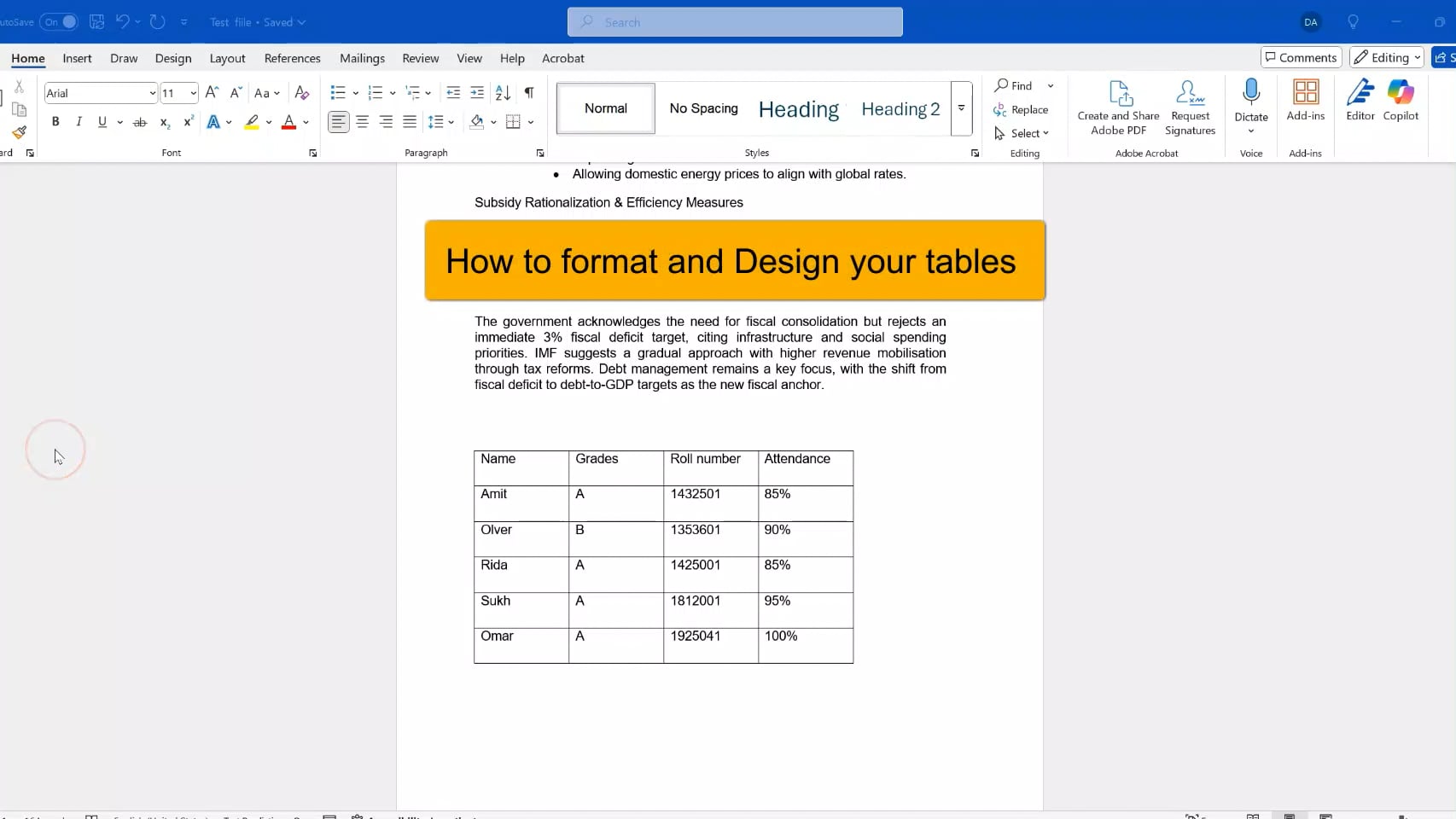Clear all formatting
1456x819 pixels.
tap(301, 93)
